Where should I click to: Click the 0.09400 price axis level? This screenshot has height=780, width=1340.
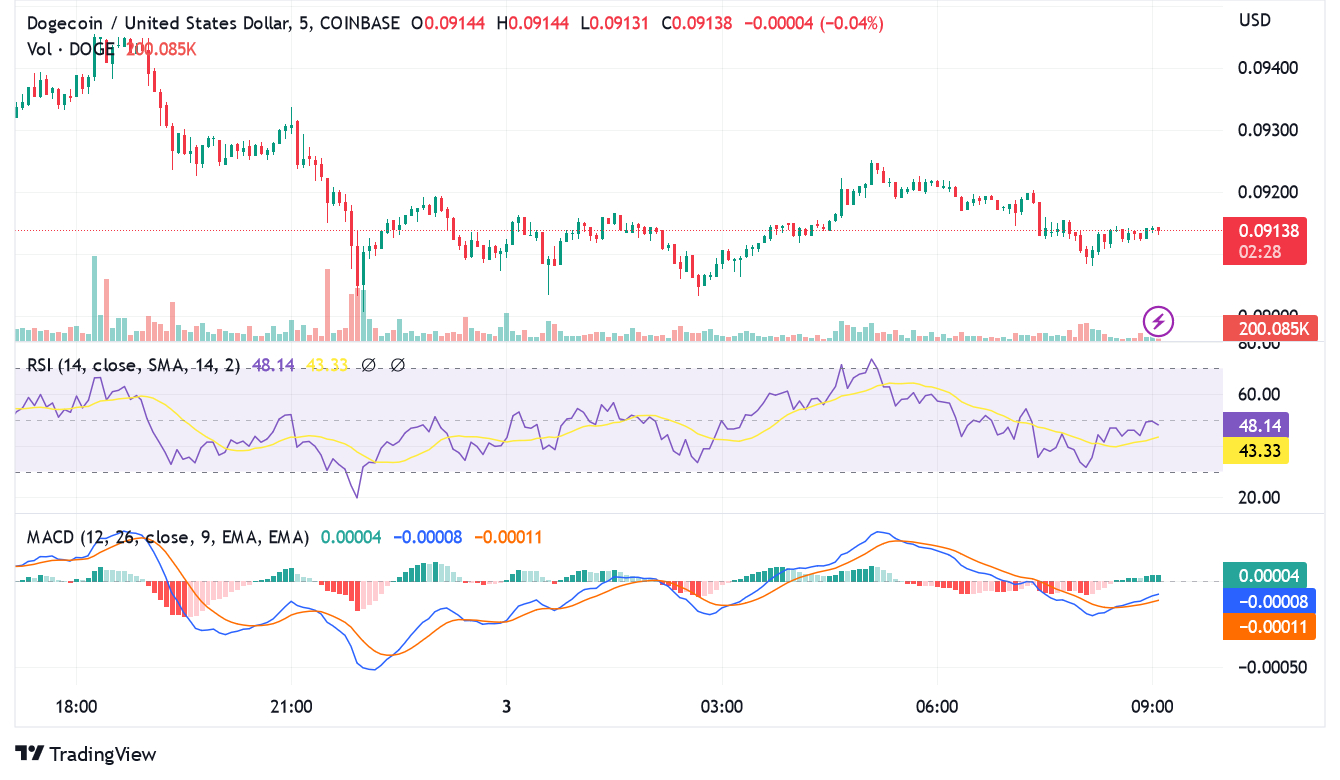click(1268, 68)
